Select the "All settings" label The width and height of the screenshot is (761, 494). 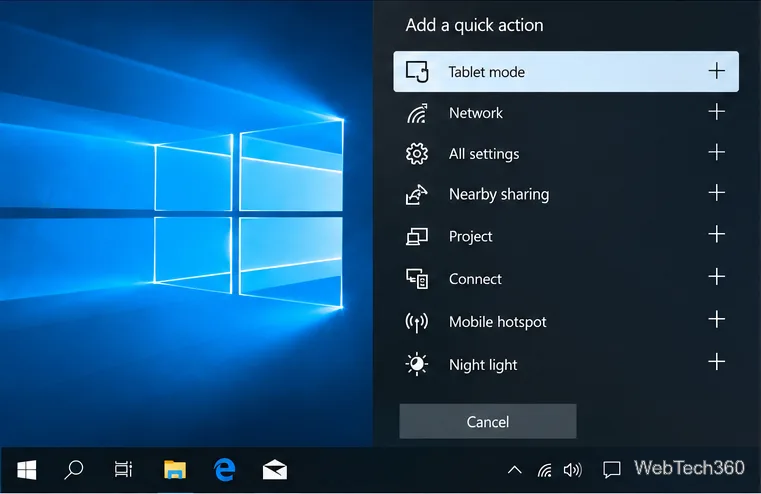click(484, 154)
